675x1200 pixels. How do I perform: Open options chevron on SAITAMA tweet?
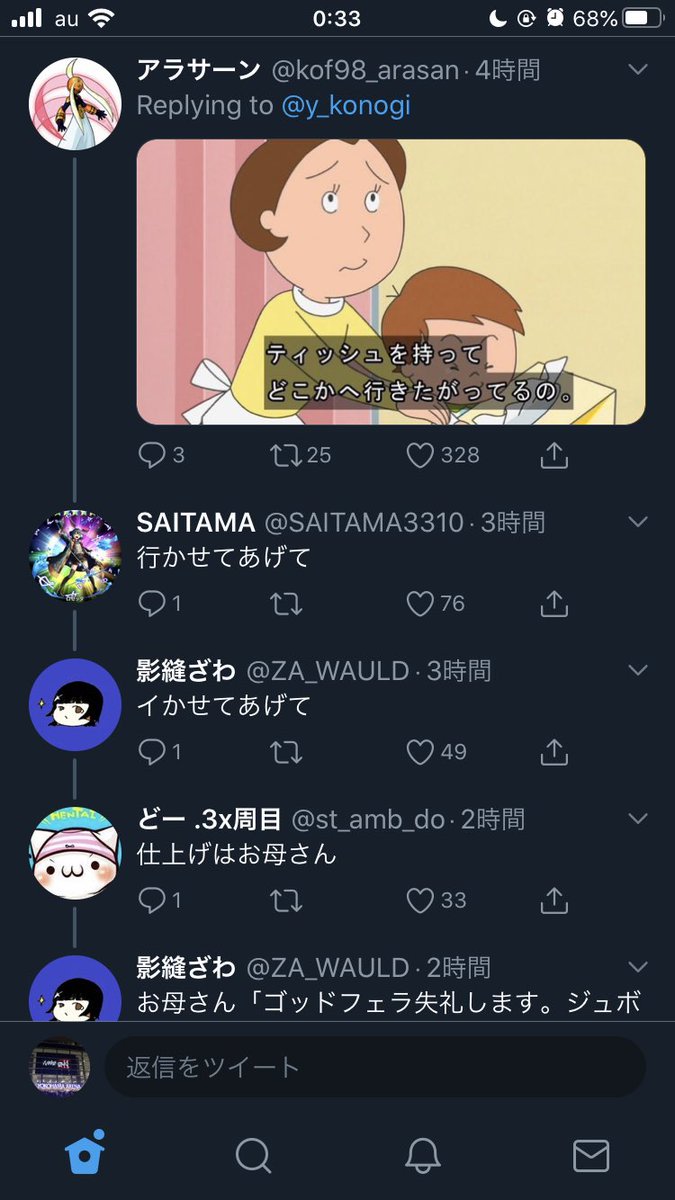pyautogui.click(x=637, y=522)
